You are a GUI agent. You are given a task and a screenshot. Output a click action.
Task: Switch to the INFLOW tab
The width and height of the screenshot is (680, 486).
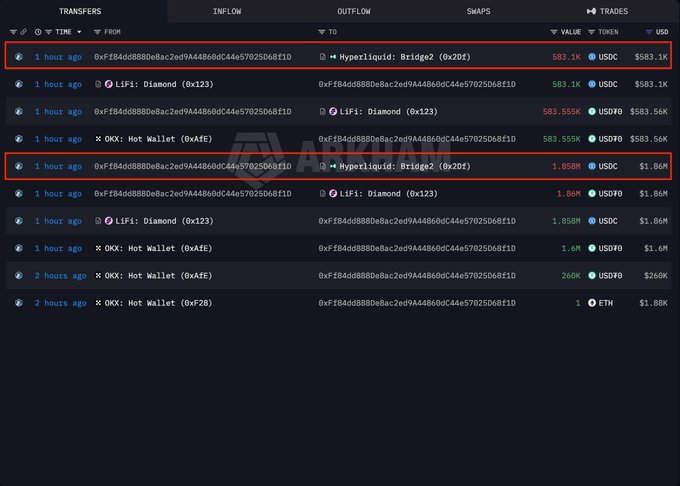227,11
